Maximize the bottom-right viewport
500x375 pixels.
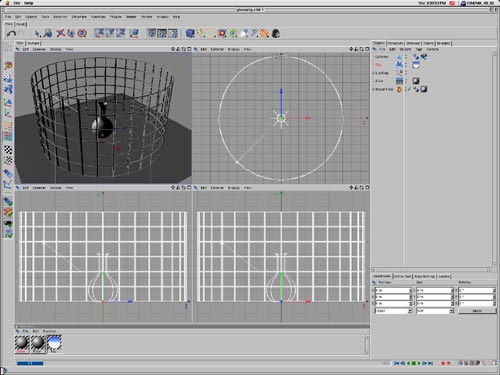point(367,188)
